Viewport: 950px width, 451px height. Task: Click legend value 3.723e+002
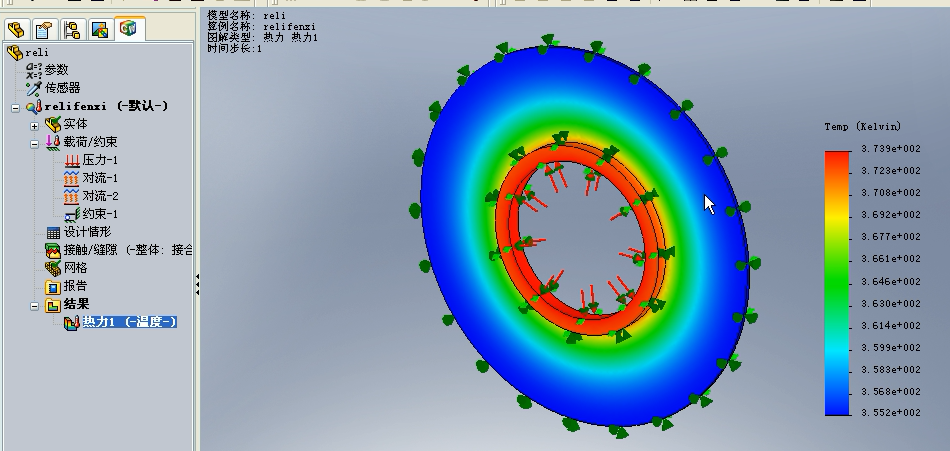coord(891,170)
